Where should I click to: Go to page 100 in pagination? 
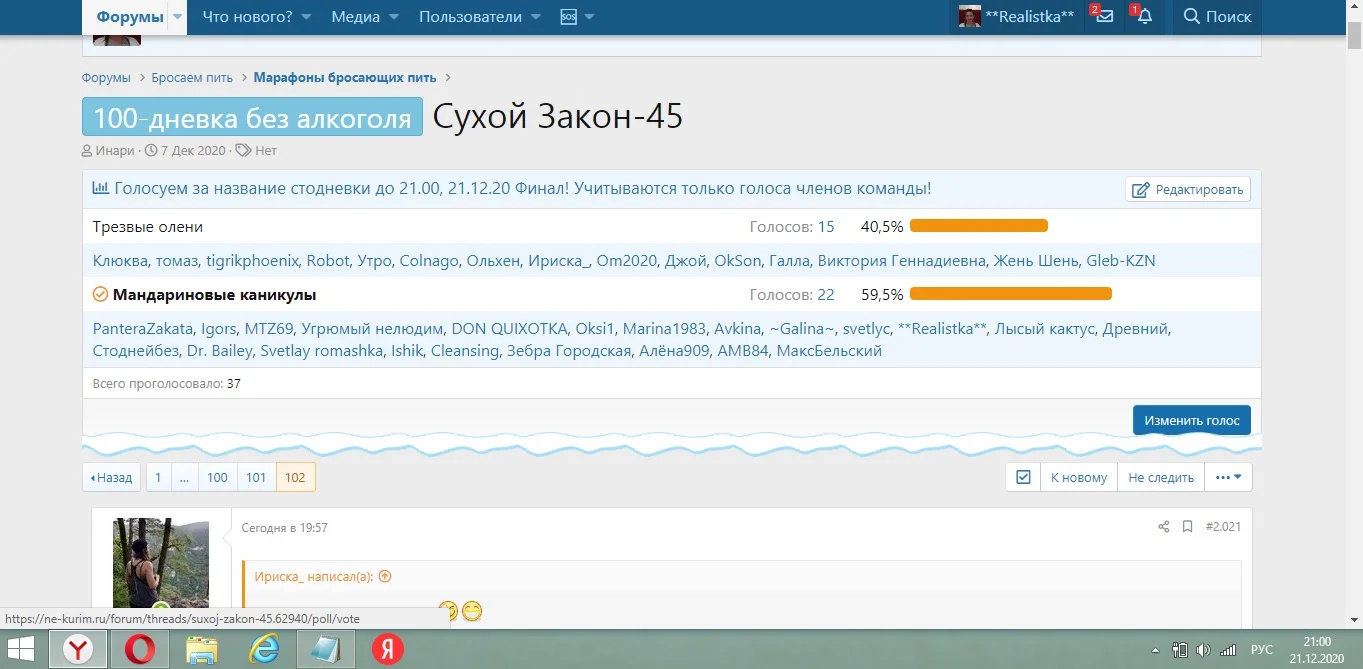click(x=217, y=477)
